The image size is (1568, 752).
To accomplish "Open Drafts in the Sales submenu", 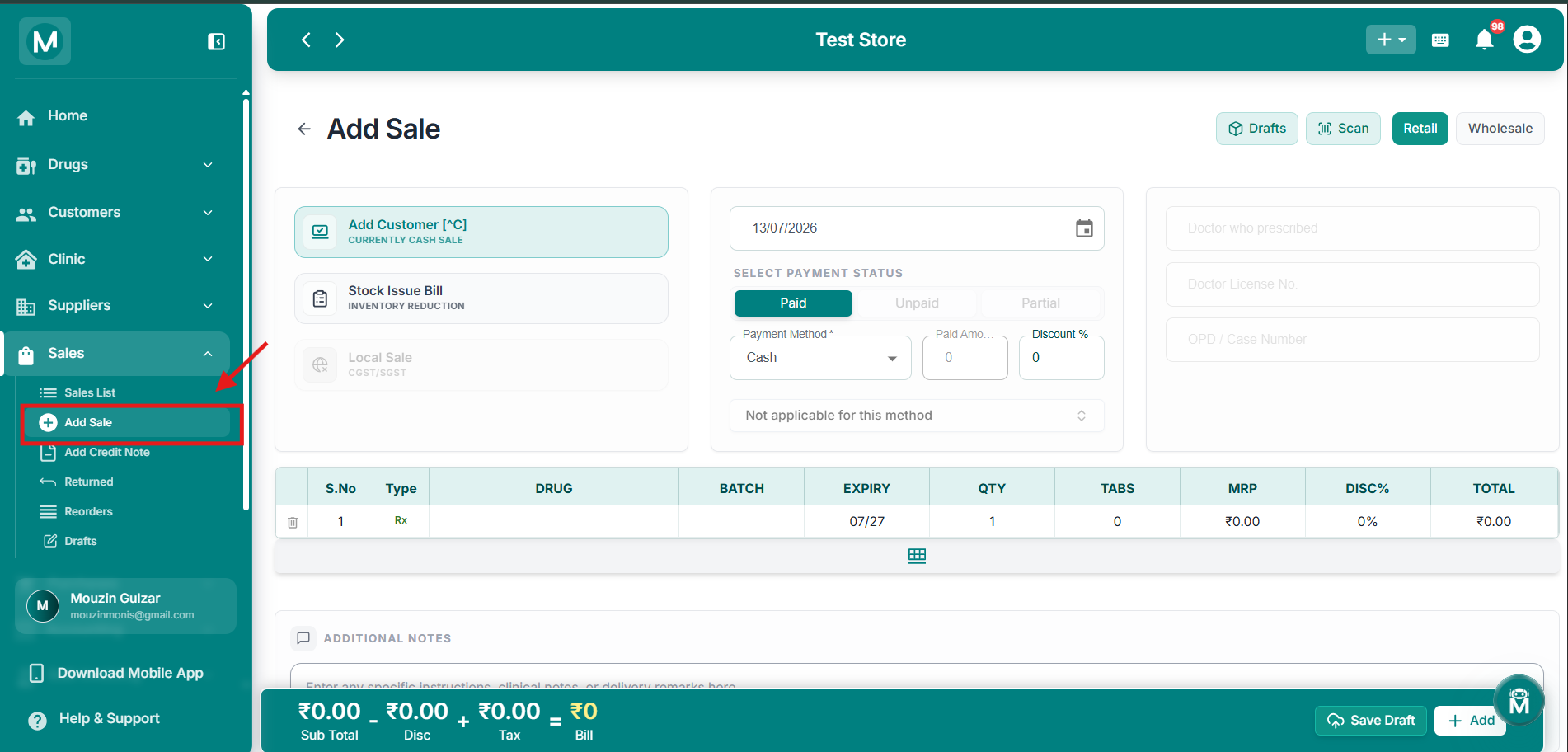I will (x=81, y=542).
